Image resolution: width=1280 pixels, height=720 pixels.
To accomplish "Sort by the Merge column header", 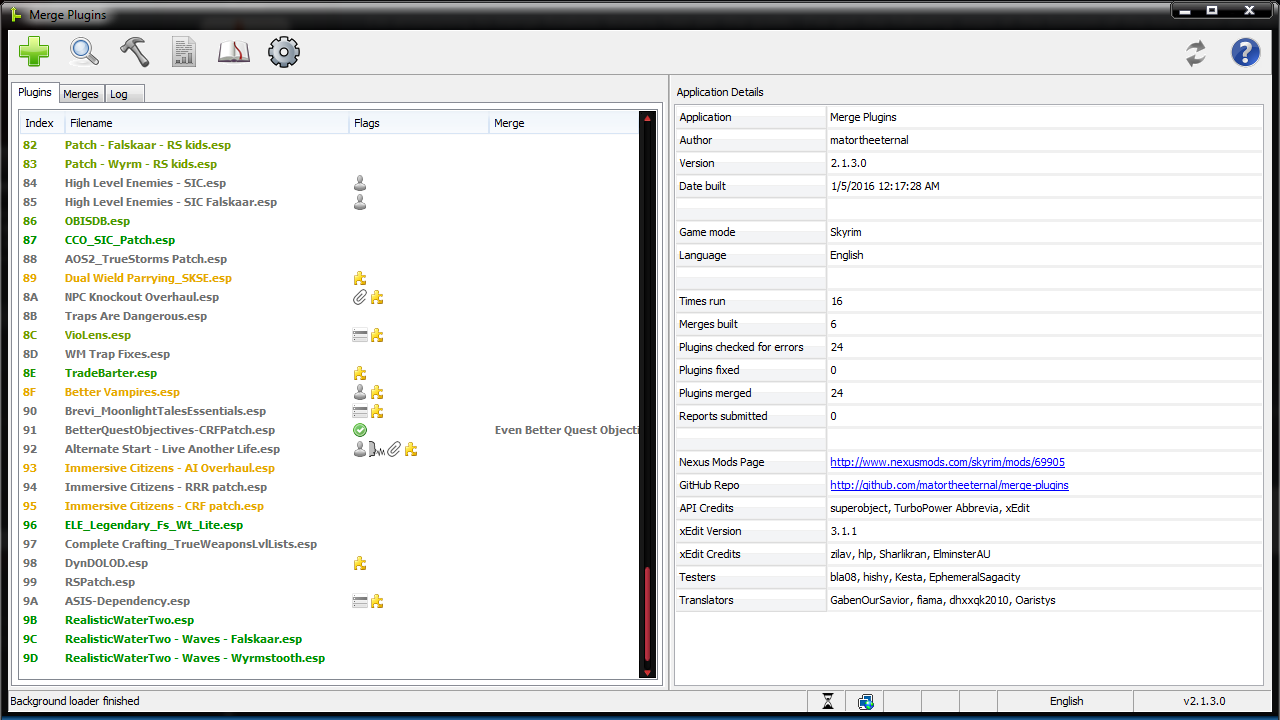I will coord(564,123).
